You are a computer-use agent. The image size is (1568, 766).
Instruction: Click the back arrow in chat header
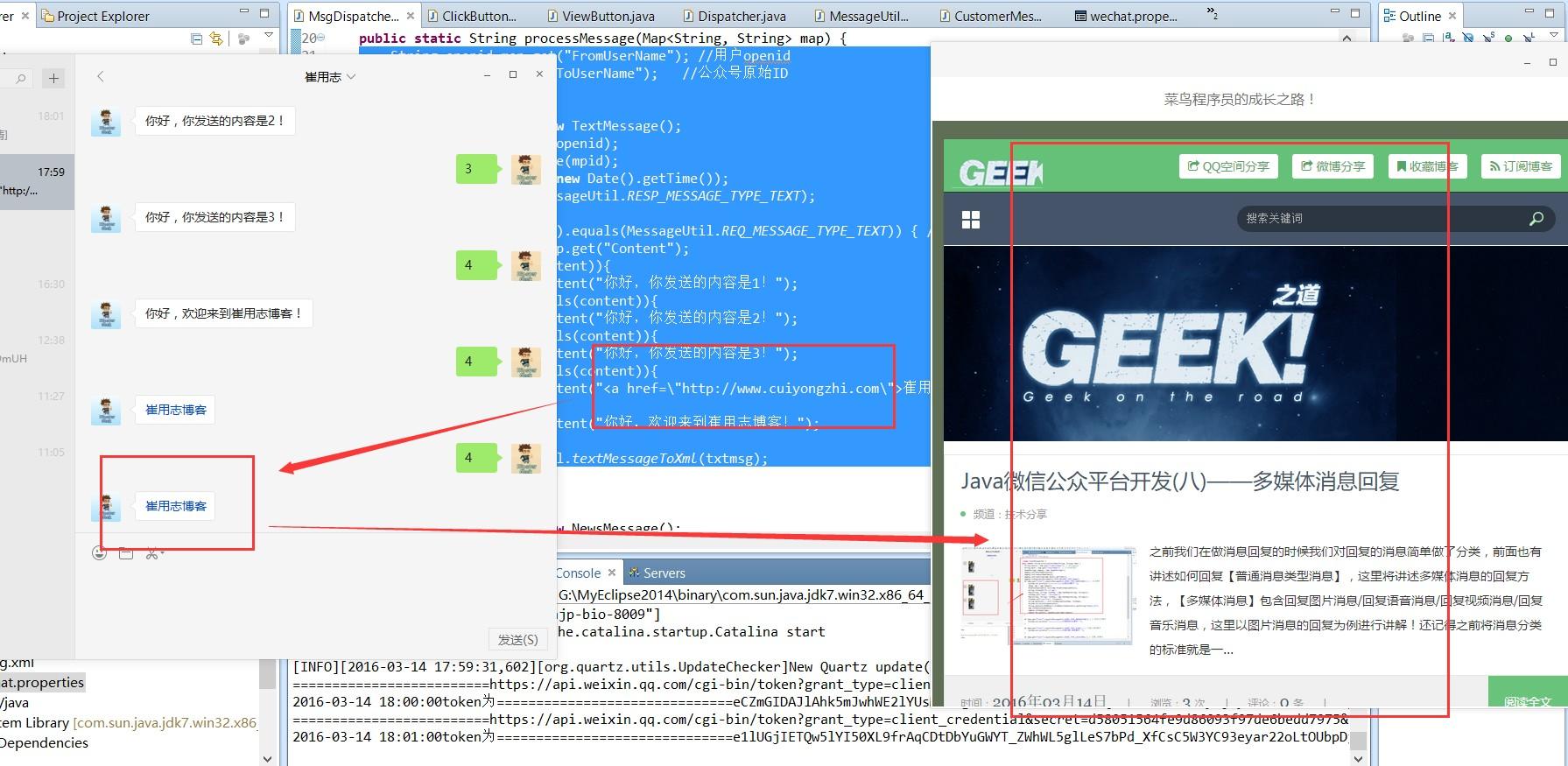click(x=101, y=77)
